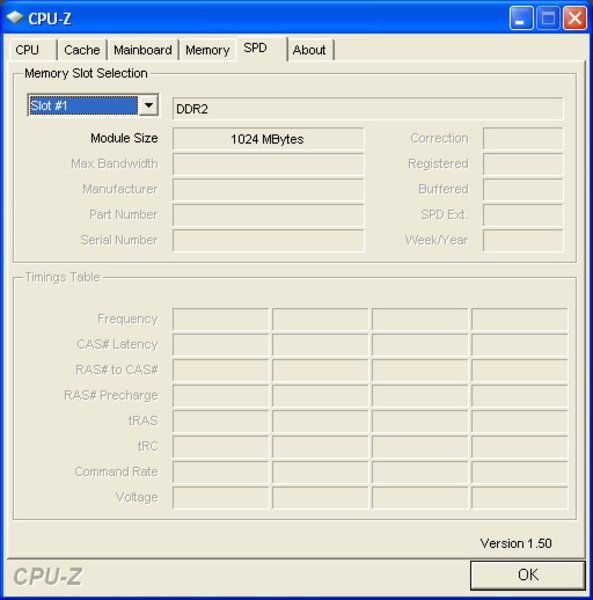Click the Version 1.50 label
This screenshot has height=600, width=593.
tap(516, 543)
